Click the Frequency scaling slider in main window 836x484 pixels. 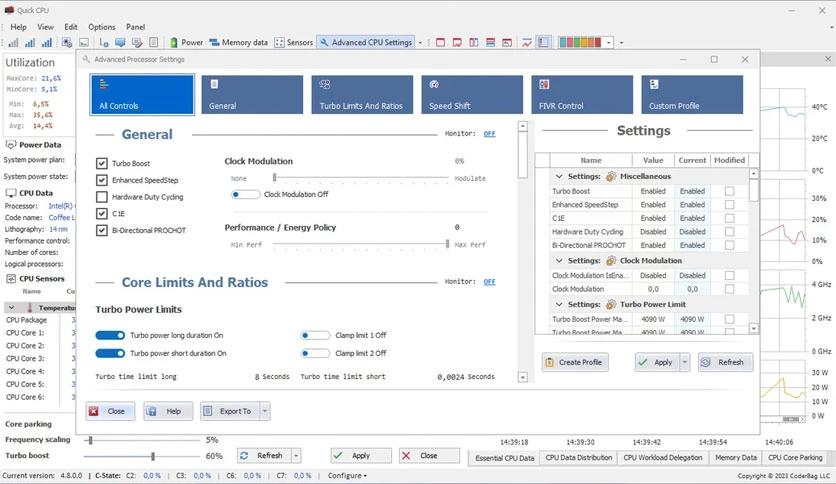coord(91,440)
